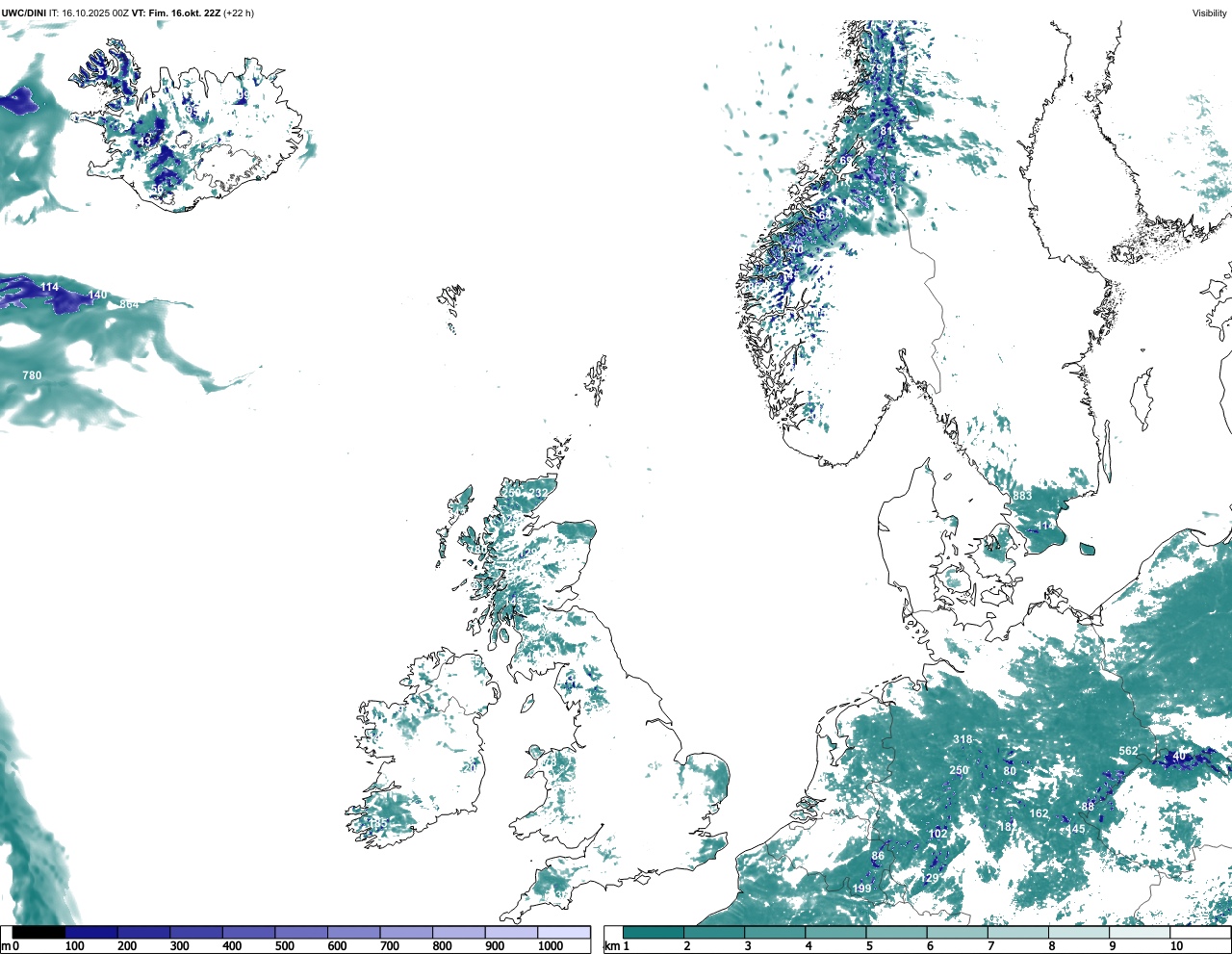1232x954 pixels.
Task: Click the black 0–100 m legend swatch
Action: pyautogui.click(x=38, y=932)
